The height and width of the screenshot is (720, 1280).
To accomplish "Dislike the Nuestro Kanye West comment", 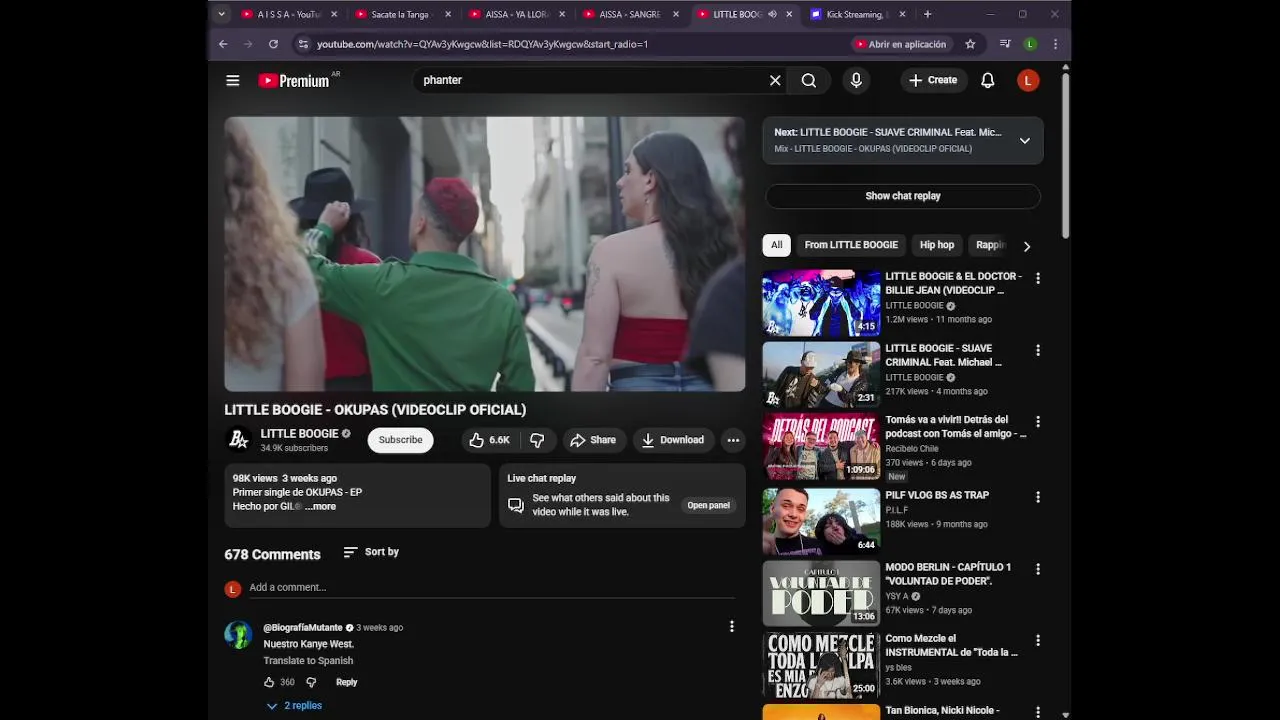I will [311, 682].
